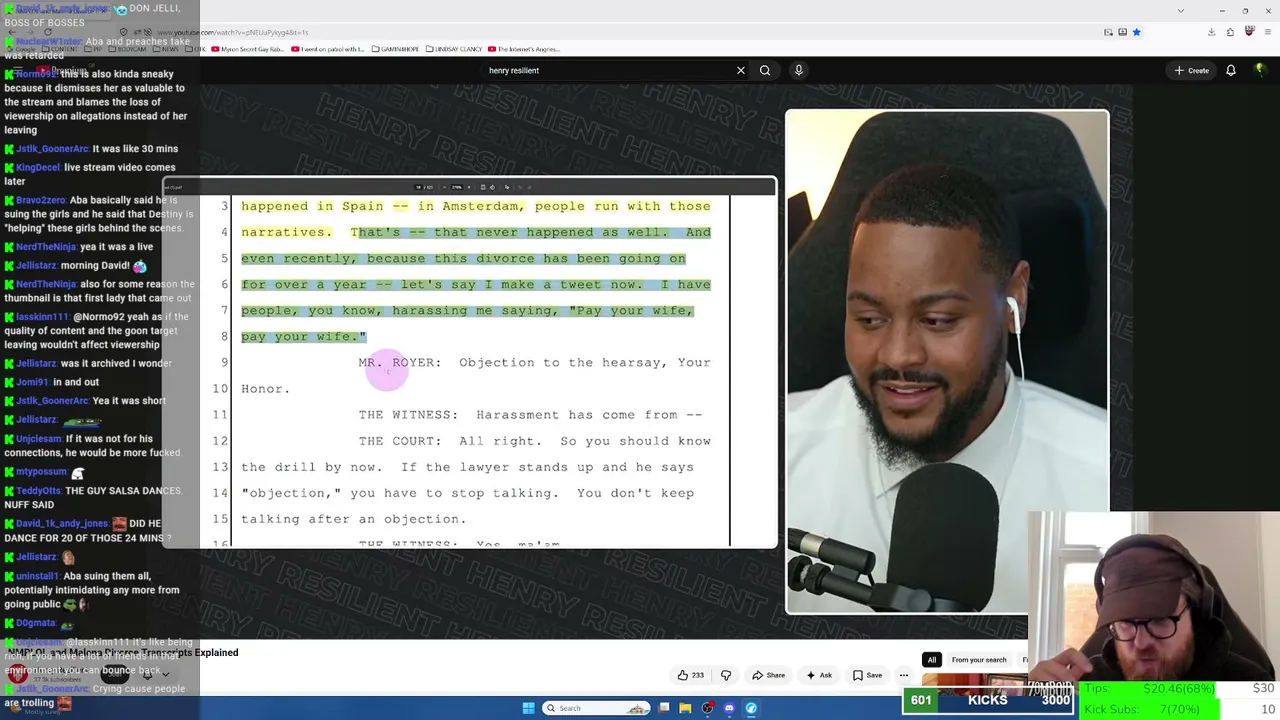Viewport: 1280px width, 720px height.
Task: Click chat username Bravo2zero
Action: [x=40, y=201]
